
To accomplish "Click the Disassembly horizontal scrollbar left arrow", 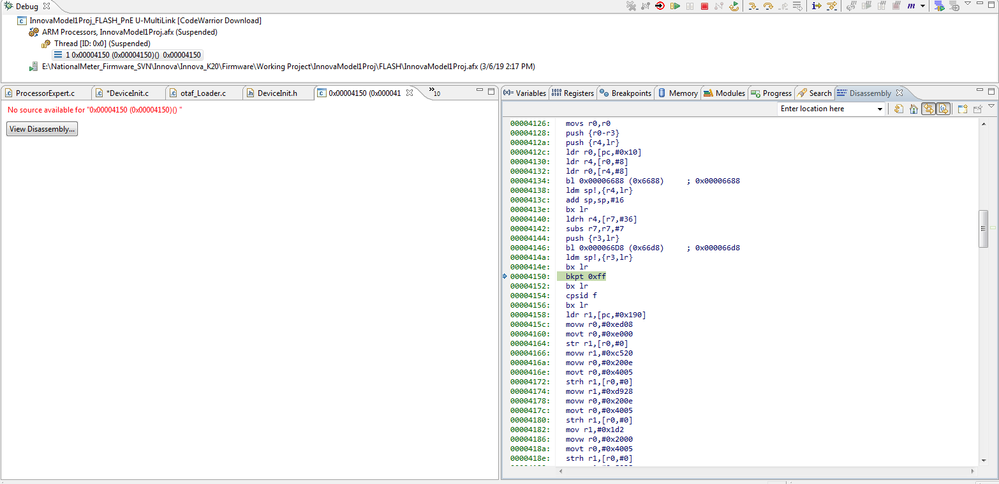I will [x=561, y=472].
